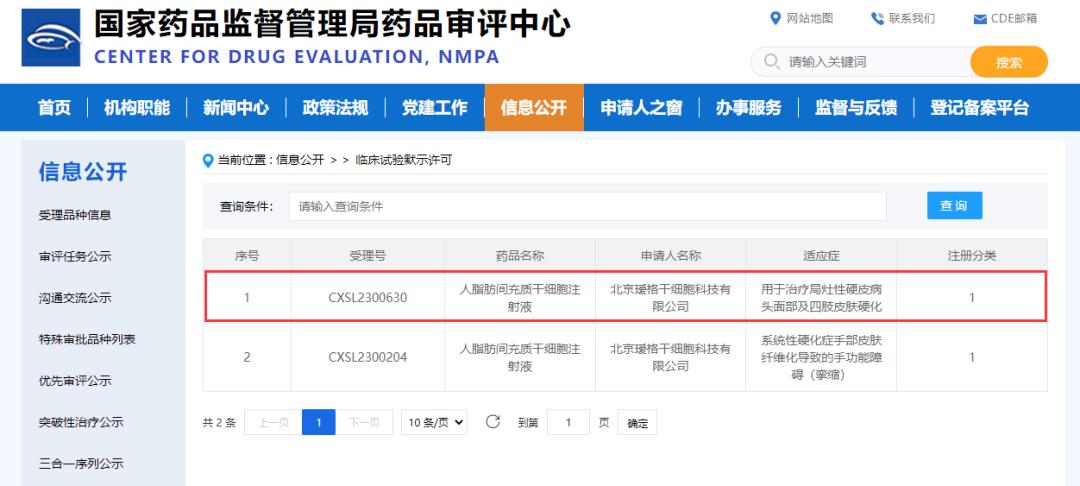Screen dimensions: 1080x486
Task: Click the 注册分类 column header
Action: coord(972,256)
